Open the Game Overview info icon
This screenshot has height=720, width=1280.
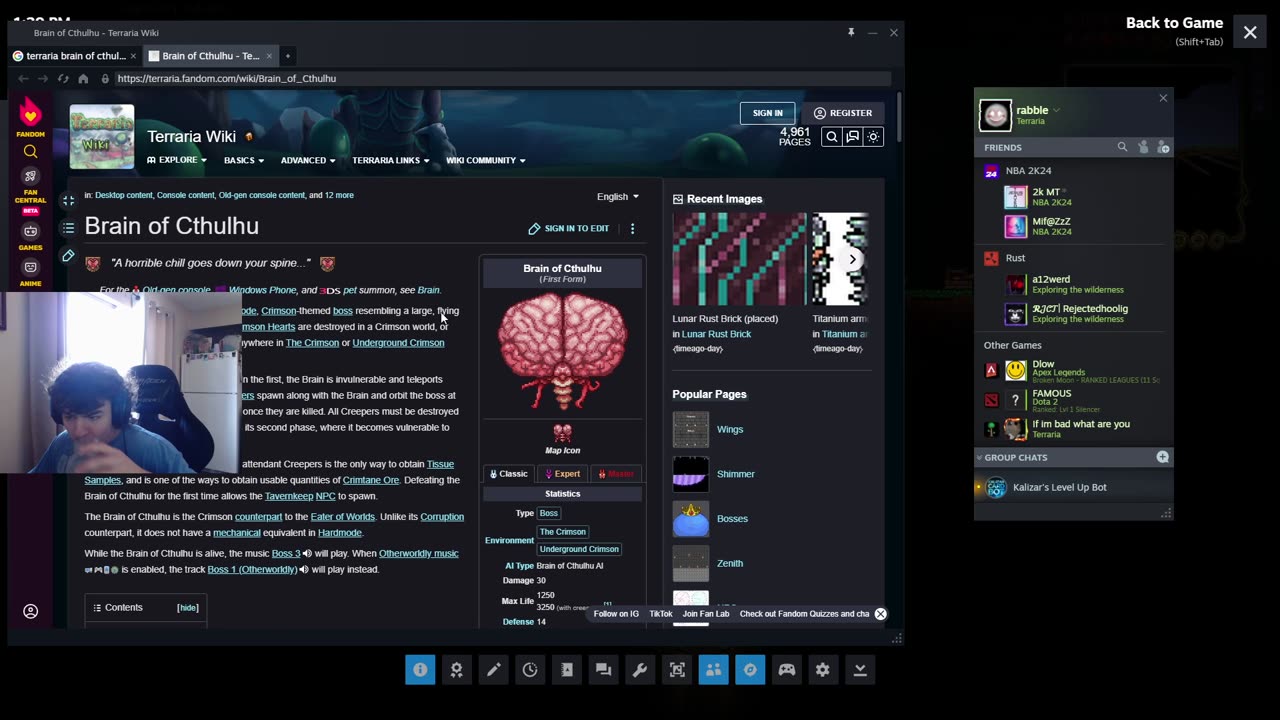[420, 670]
